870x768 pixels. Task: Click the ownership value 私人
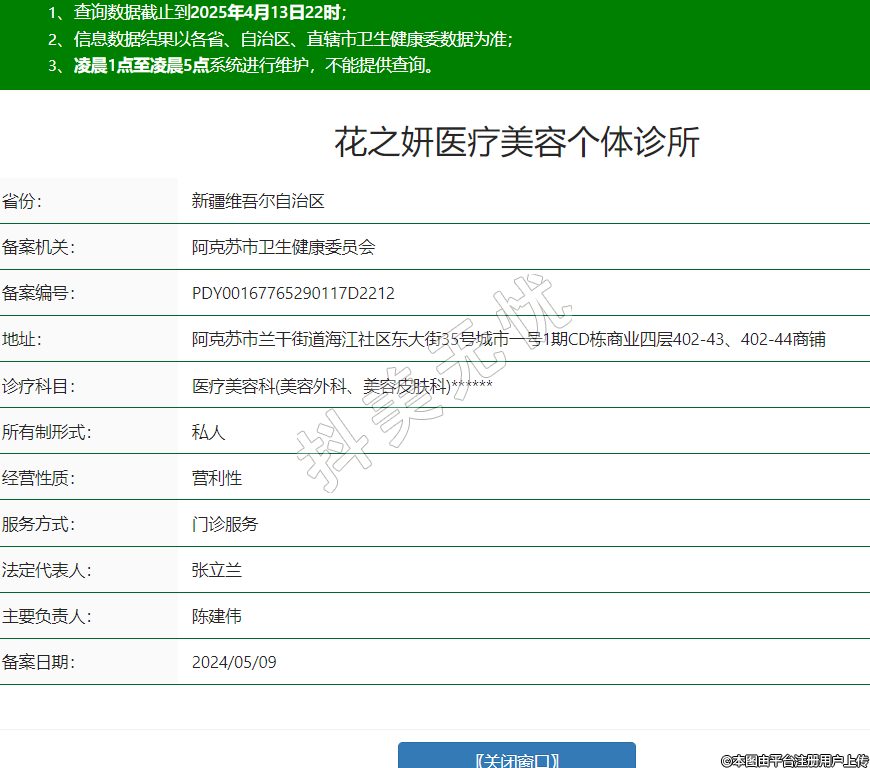[208, 432]
